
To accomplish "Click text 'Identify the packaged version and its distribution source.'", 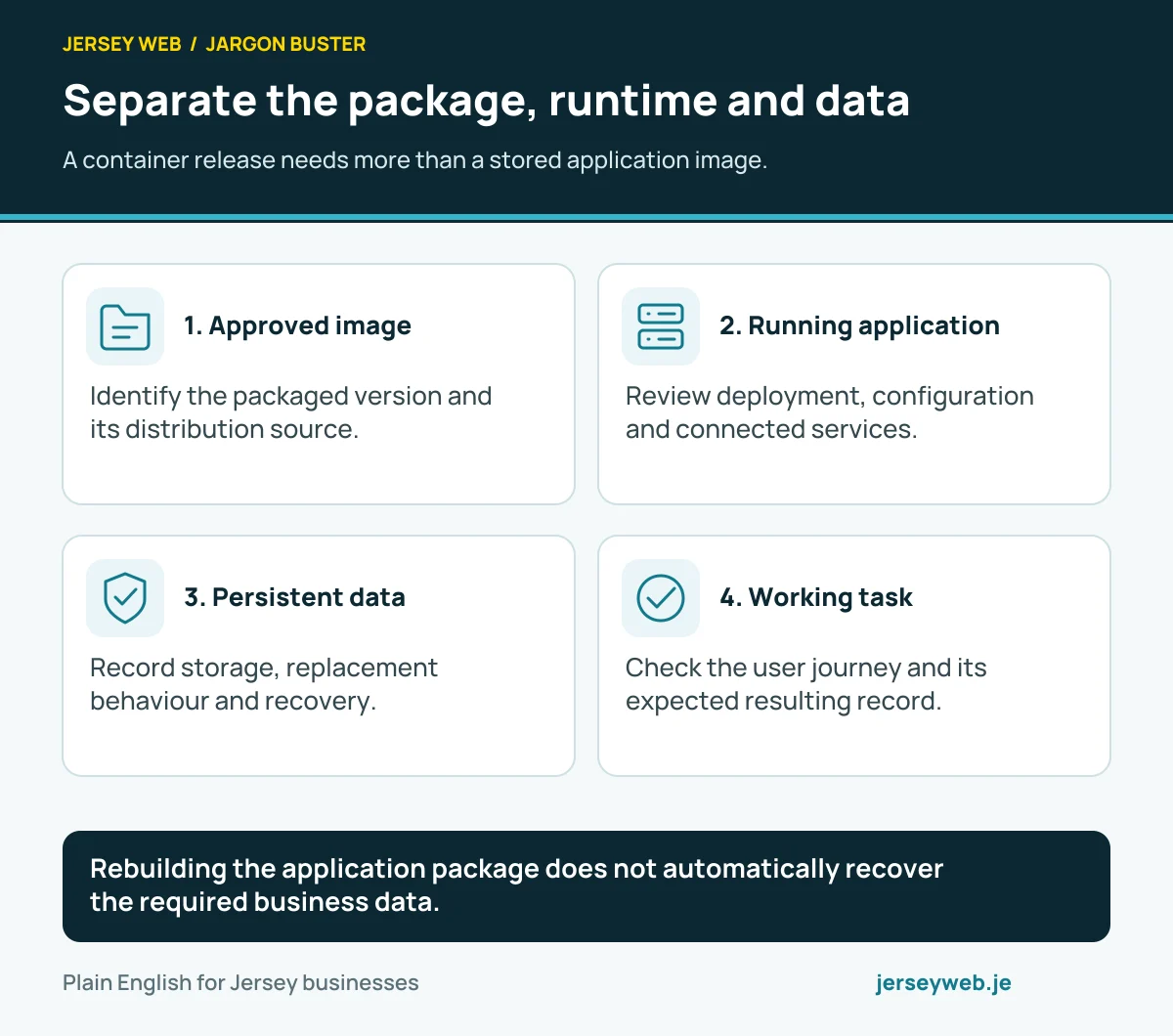I will [290, 412].
